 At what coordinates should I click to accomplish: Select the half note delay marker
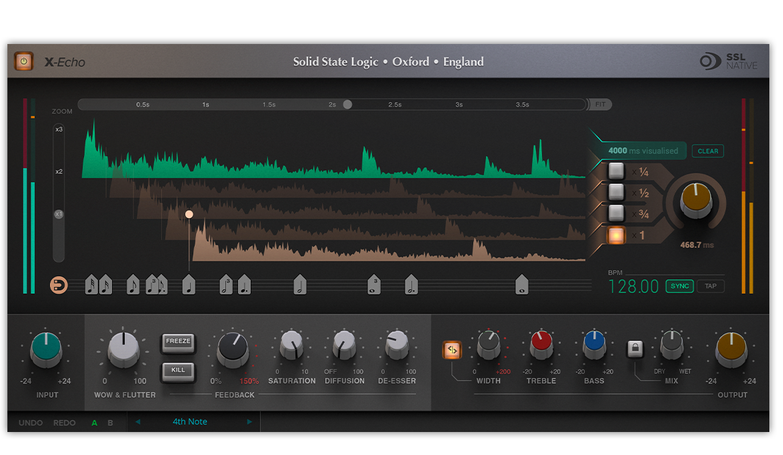(x=300, y=285)
